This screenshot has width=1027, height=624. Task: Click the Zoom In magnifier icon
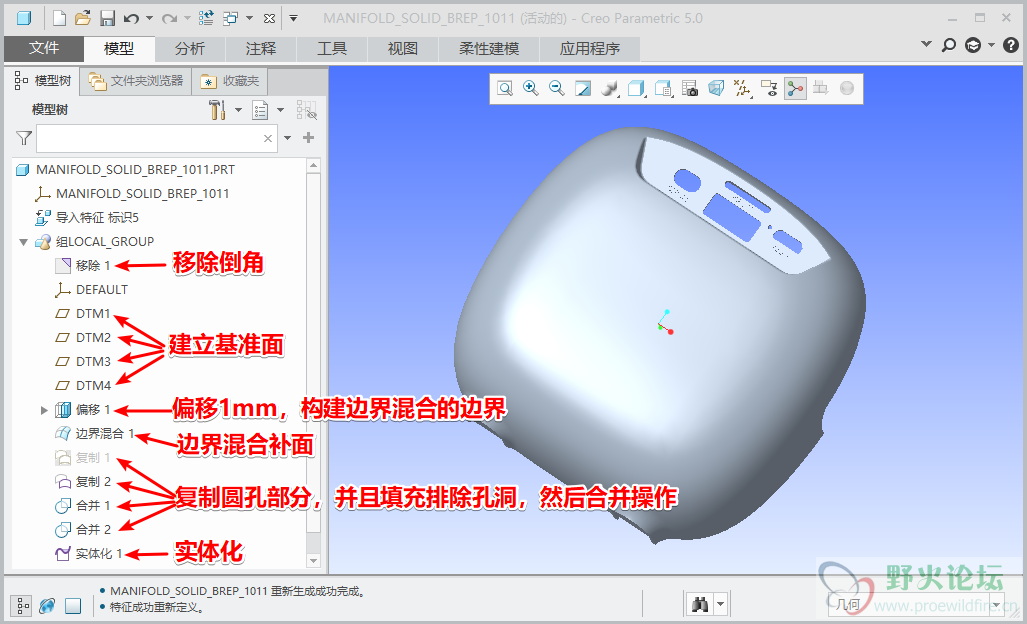[531, 88]
